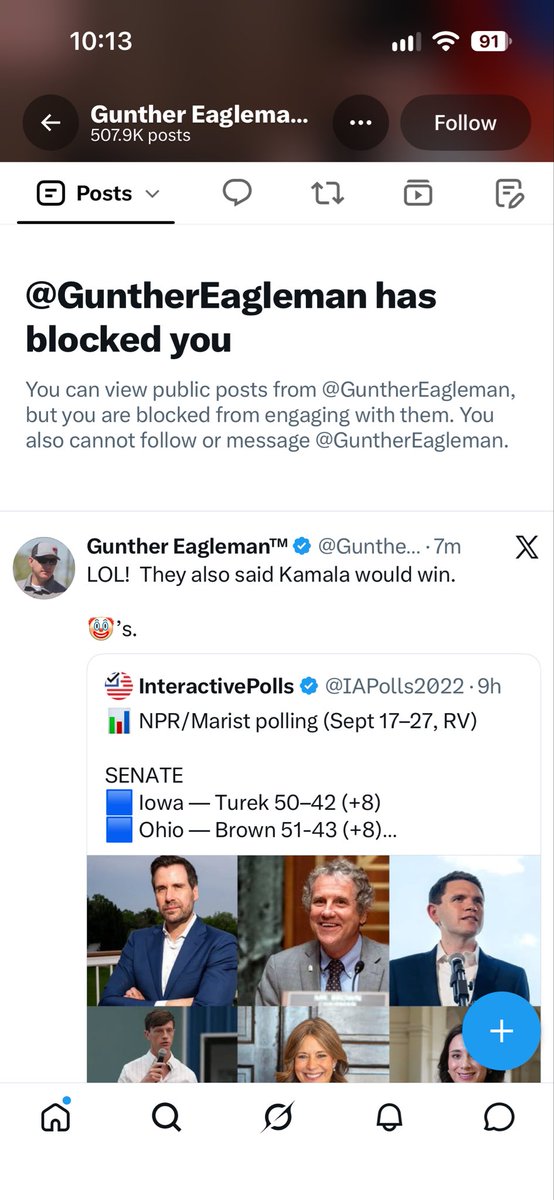The image size is (554, 1200).
Task: Switch to the Replies tab icon
Action: point(237,193)
